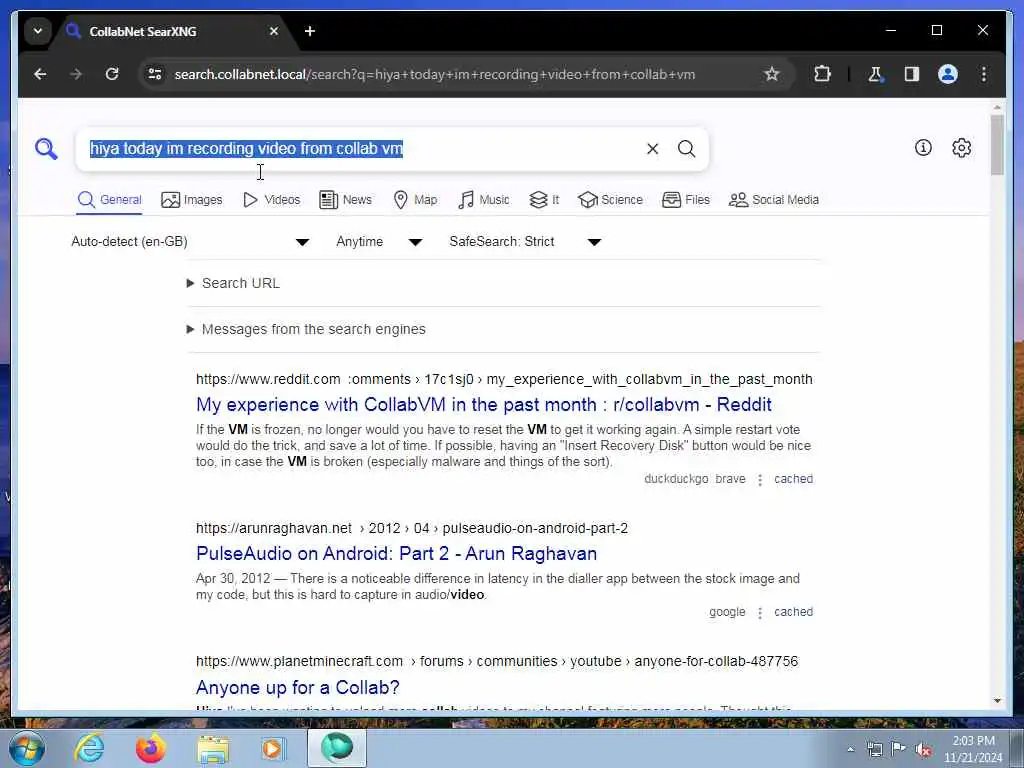Switch to the Files search tab

[686, 200]
